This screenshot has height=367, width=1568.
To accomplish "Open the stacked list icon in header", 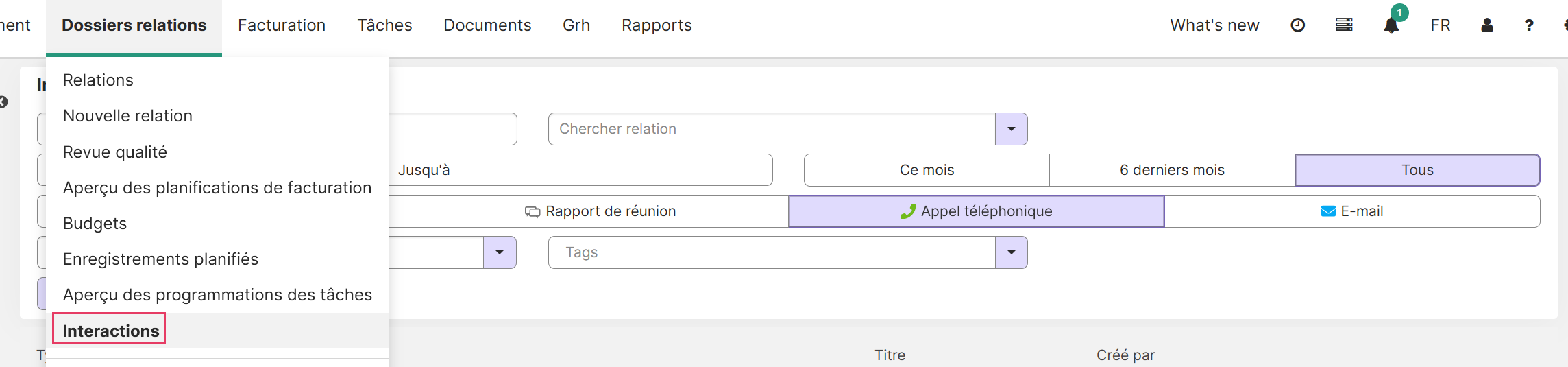I will [x=1344, y=25].
